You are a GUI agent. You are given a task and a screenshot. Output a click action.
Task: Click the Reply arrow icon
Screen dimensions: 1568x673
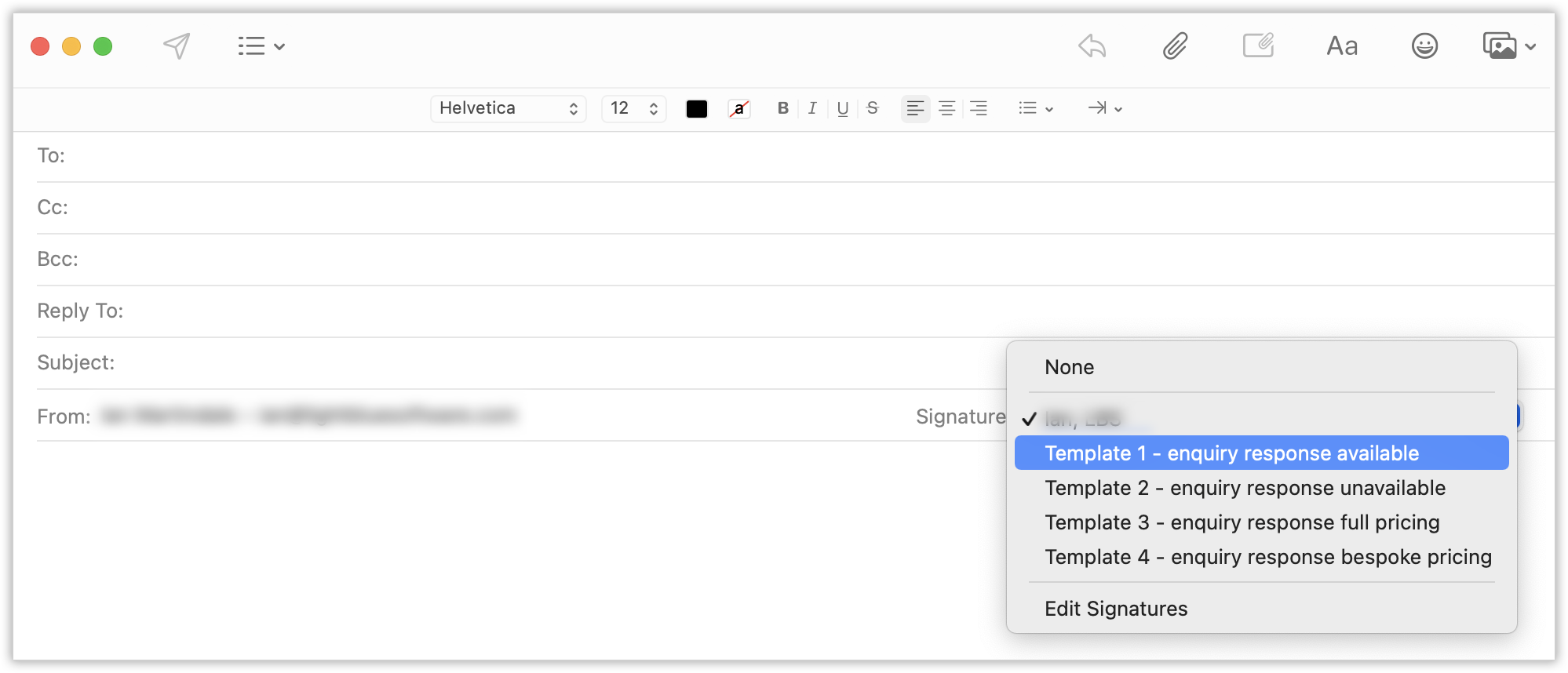pyautogui.click(x=1092, y=47)
